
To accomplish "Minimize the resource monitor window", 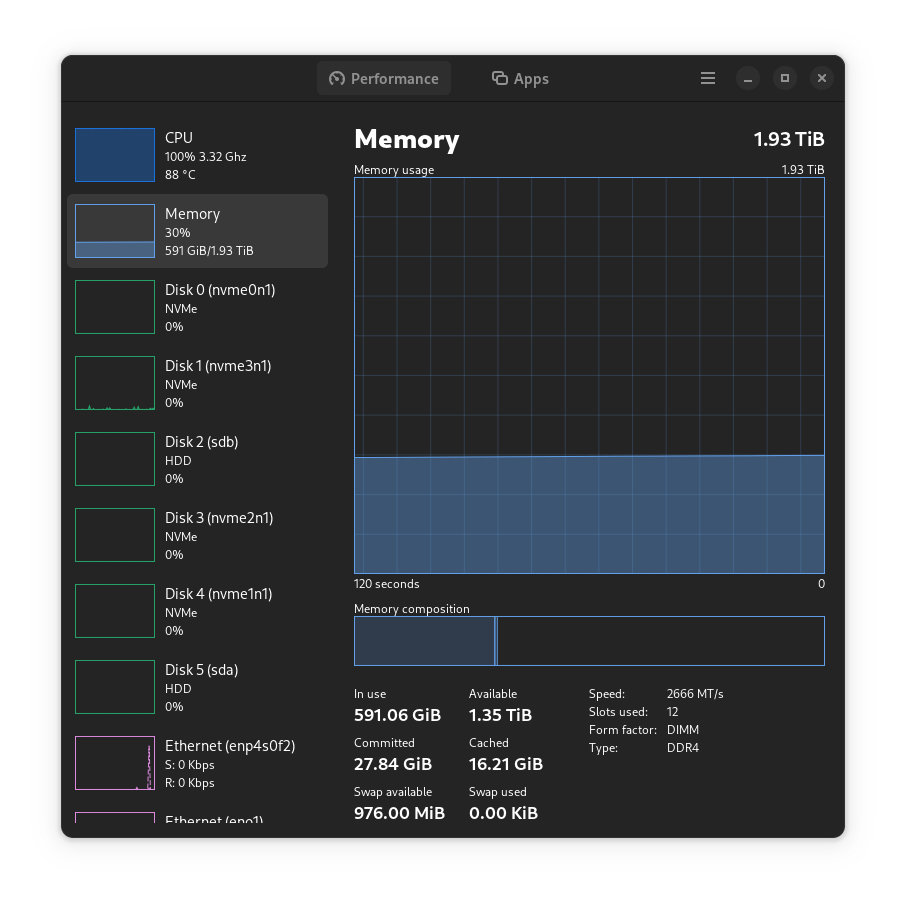I will point(748,78).
